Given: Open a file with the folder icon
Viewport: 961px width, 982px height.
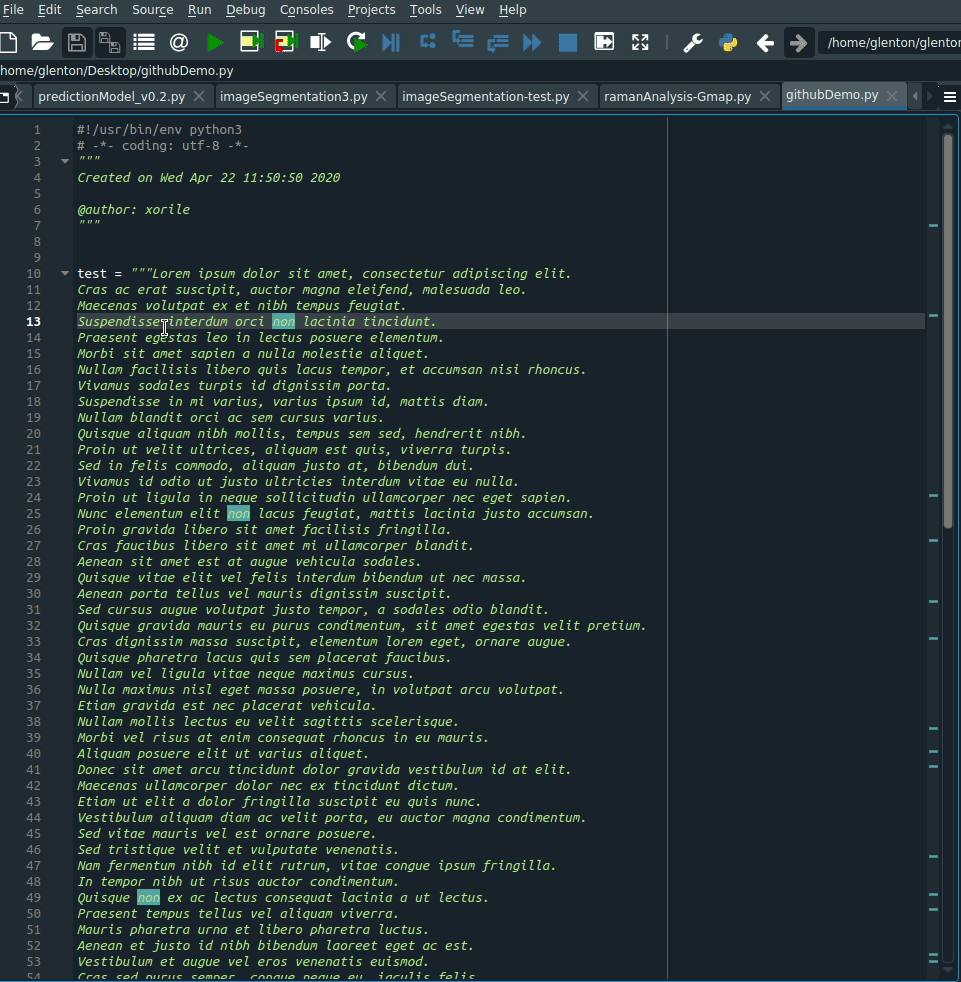Looking at the screenshot, I should [x=42, y=42].
